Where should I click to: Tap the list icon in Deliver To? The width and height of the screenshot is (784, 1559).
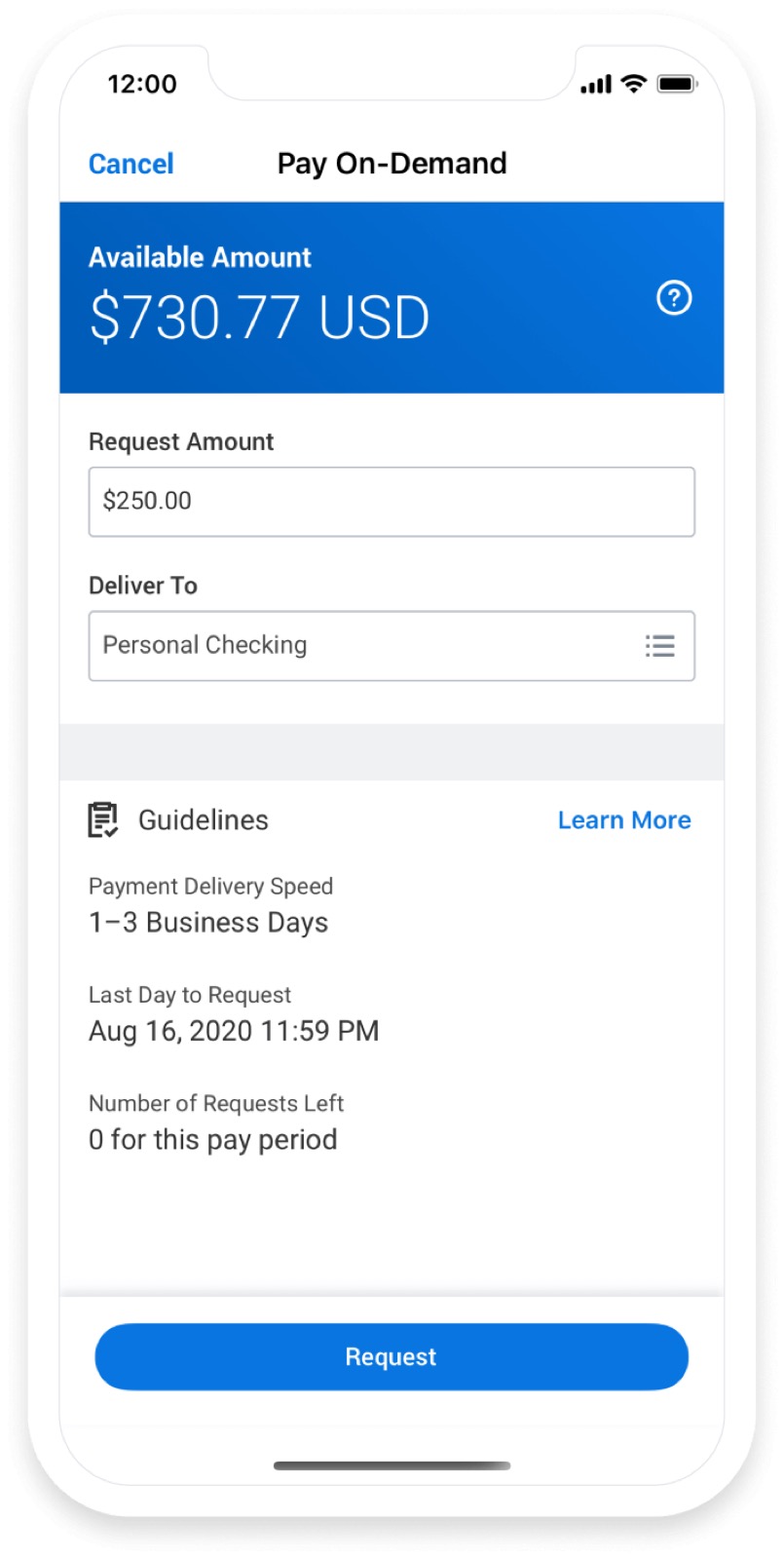click(659, 646)
